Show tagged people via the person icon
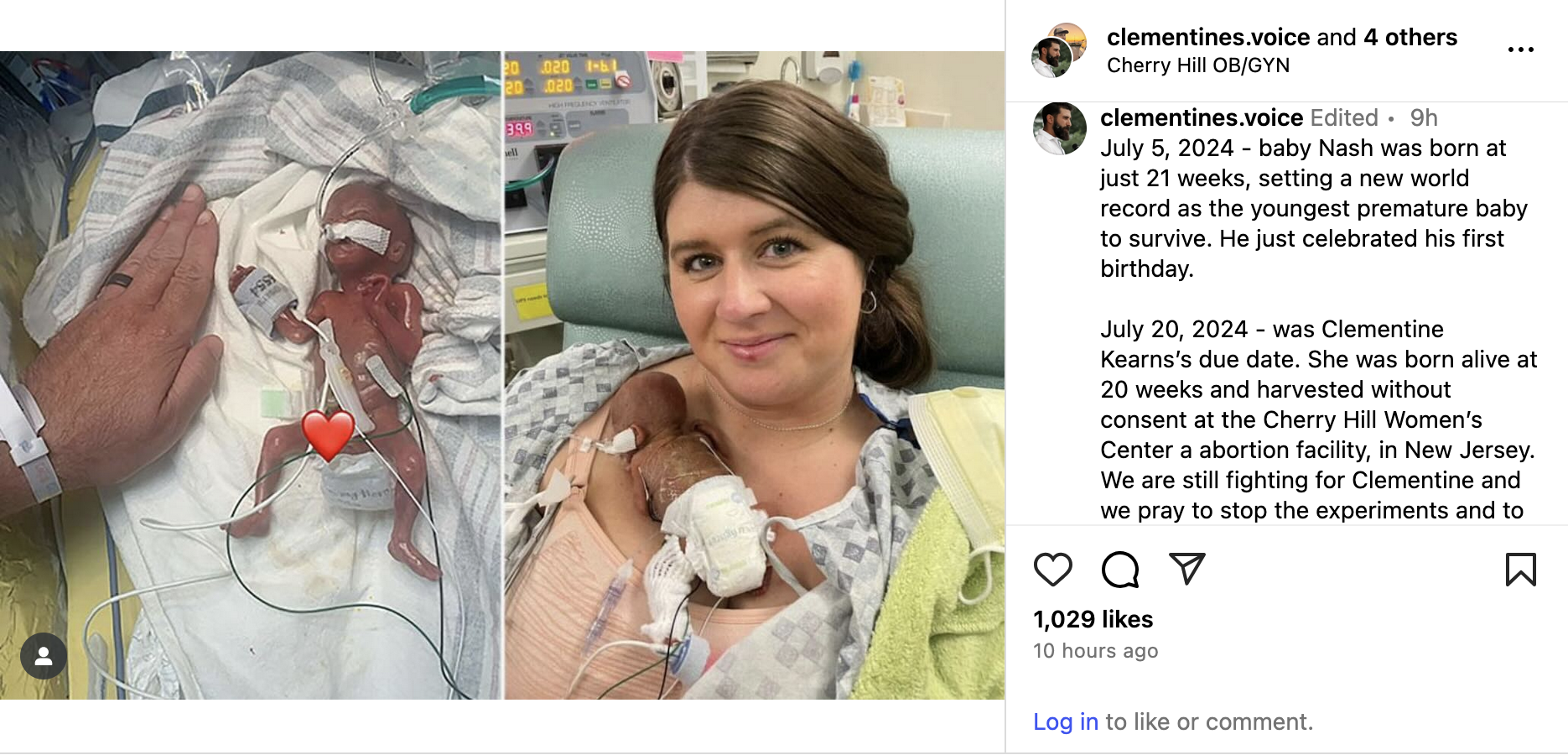 (x=44, y=656)
